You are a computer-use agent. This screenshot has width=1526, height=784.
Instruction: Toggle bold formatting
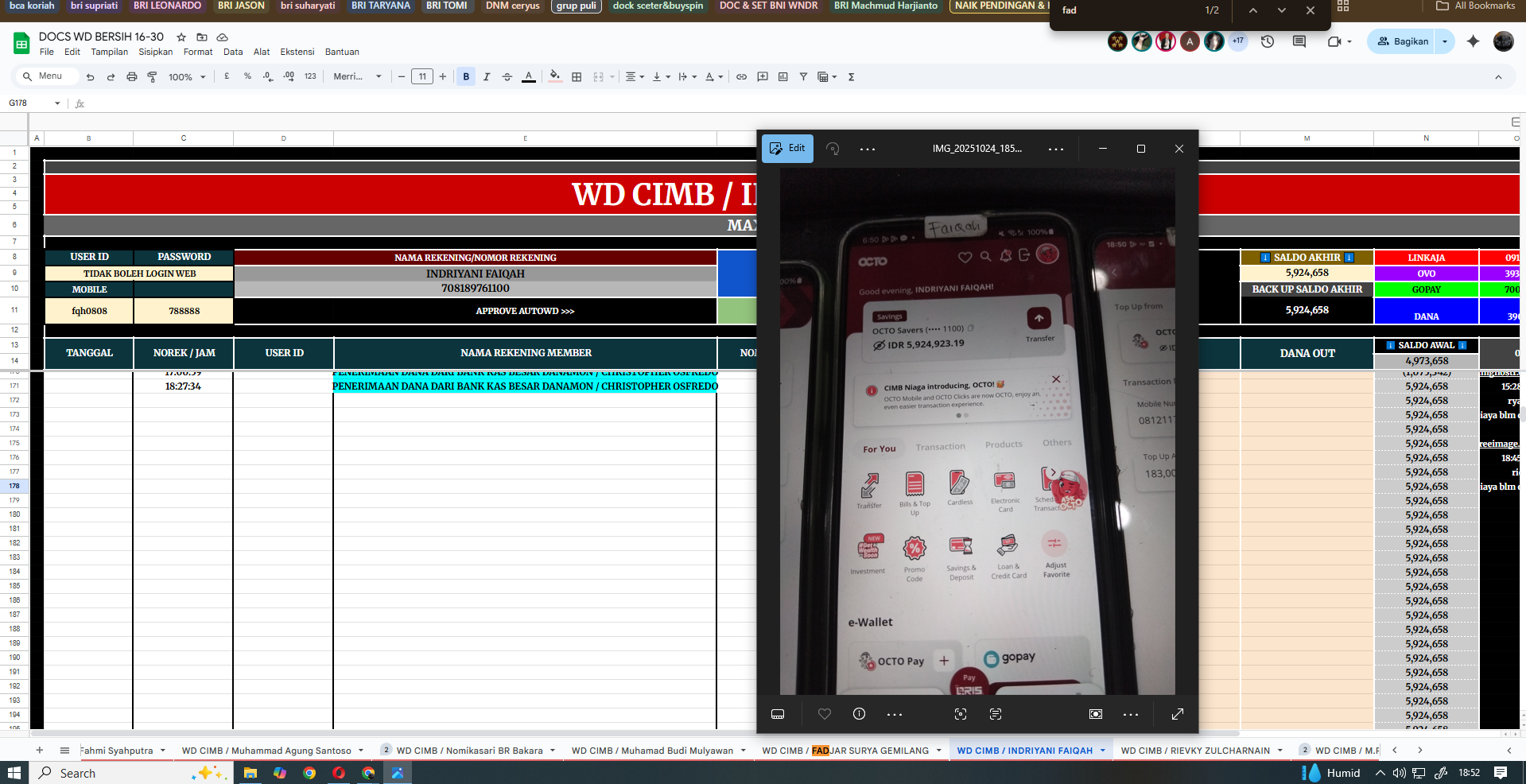pos(466,77)
